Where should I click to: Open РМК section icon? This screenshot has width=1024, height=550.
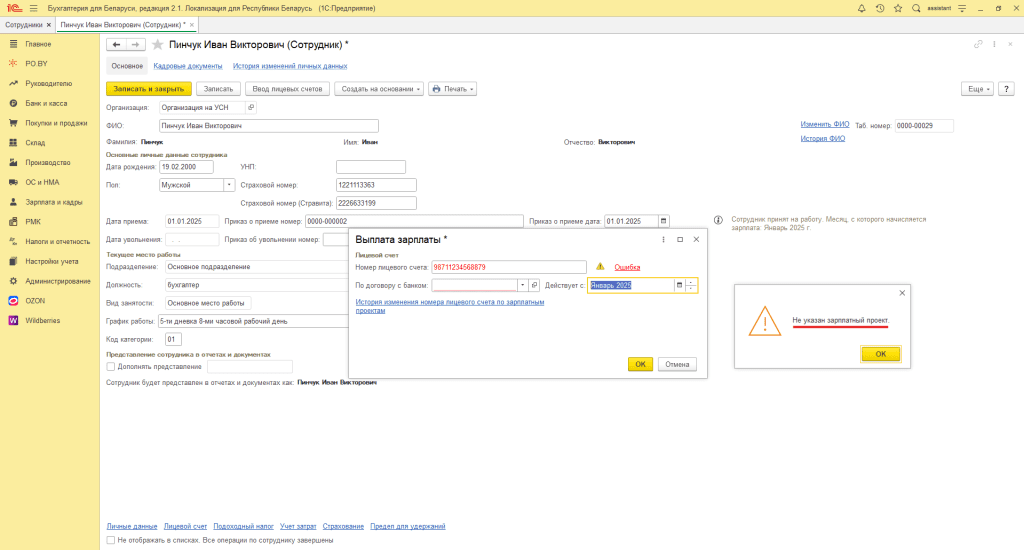click(13, 221)
